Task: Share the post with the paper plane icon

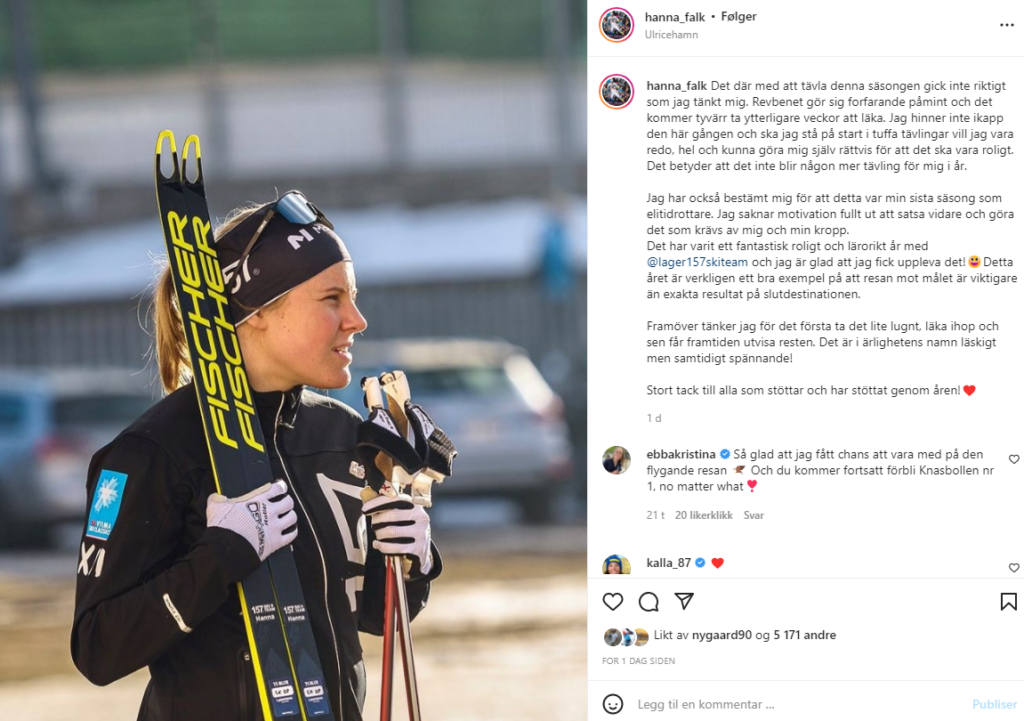Action: coord(684,601)
